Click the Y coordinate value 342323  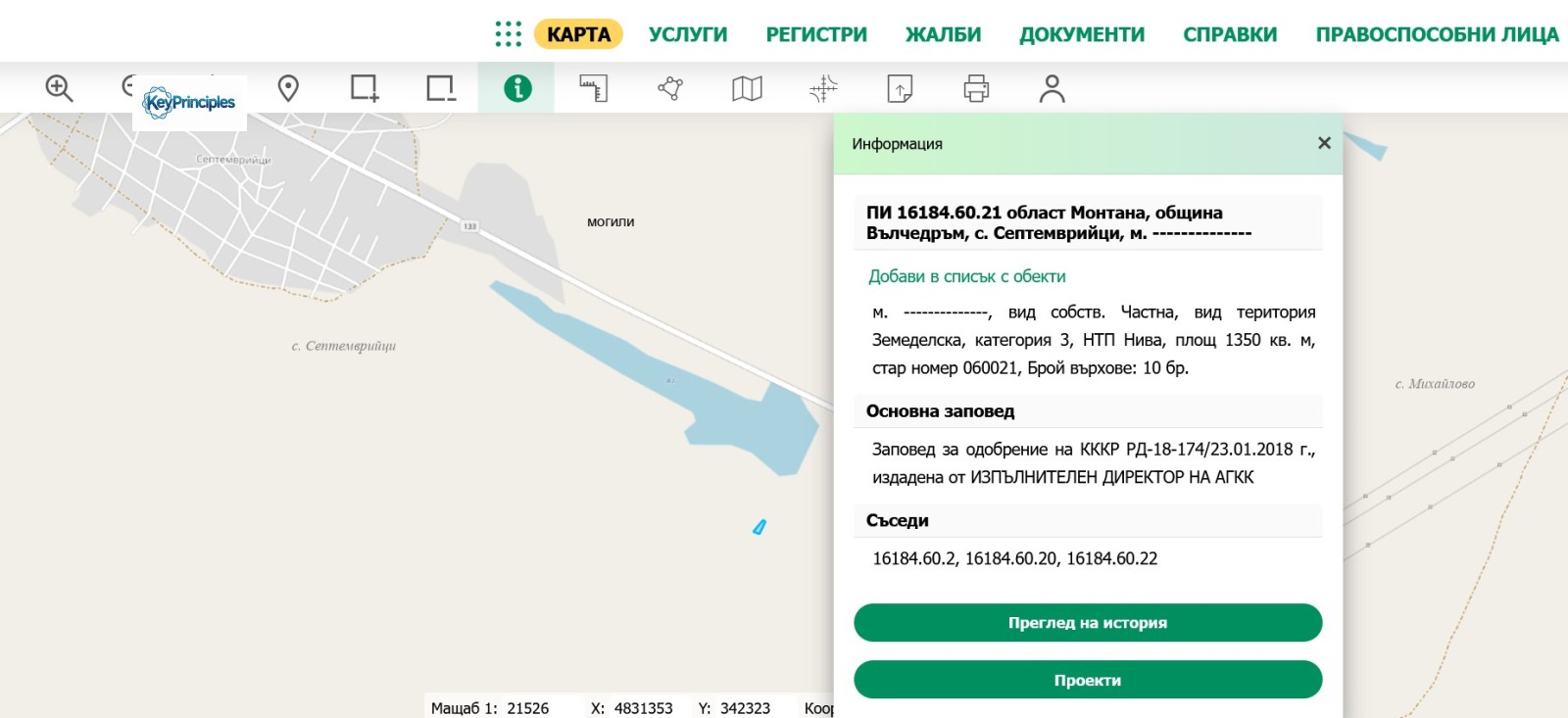coord(745,708)
